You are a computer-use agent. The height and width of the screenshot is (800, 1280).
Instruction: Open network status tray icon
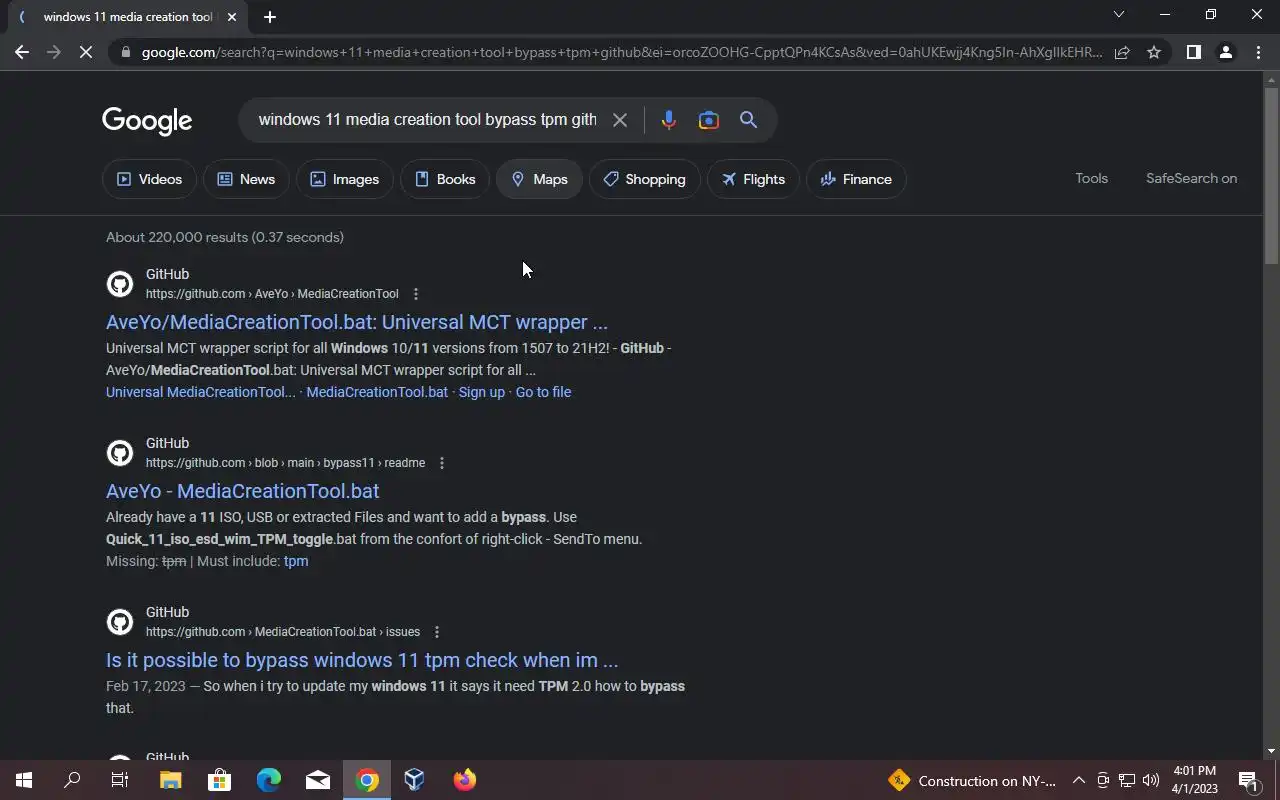[1127, 781]
